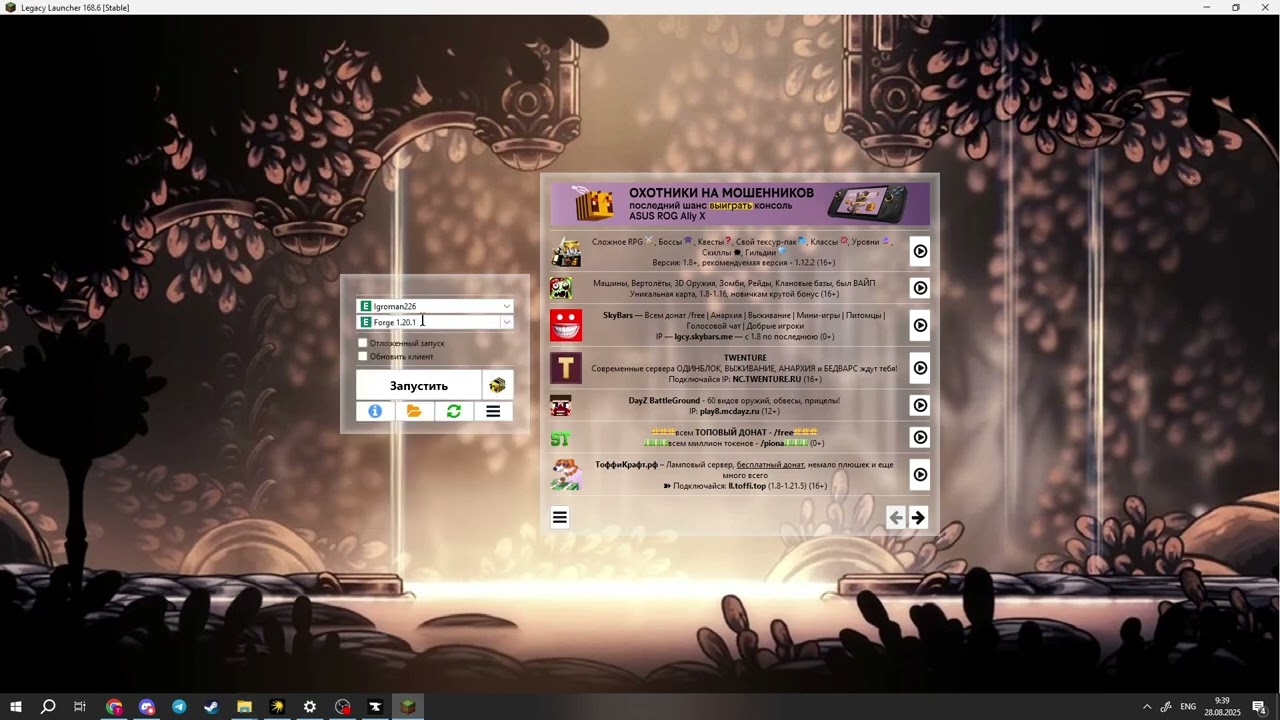
Task: Open taskbar search
Action: click(x=47, y=707)
